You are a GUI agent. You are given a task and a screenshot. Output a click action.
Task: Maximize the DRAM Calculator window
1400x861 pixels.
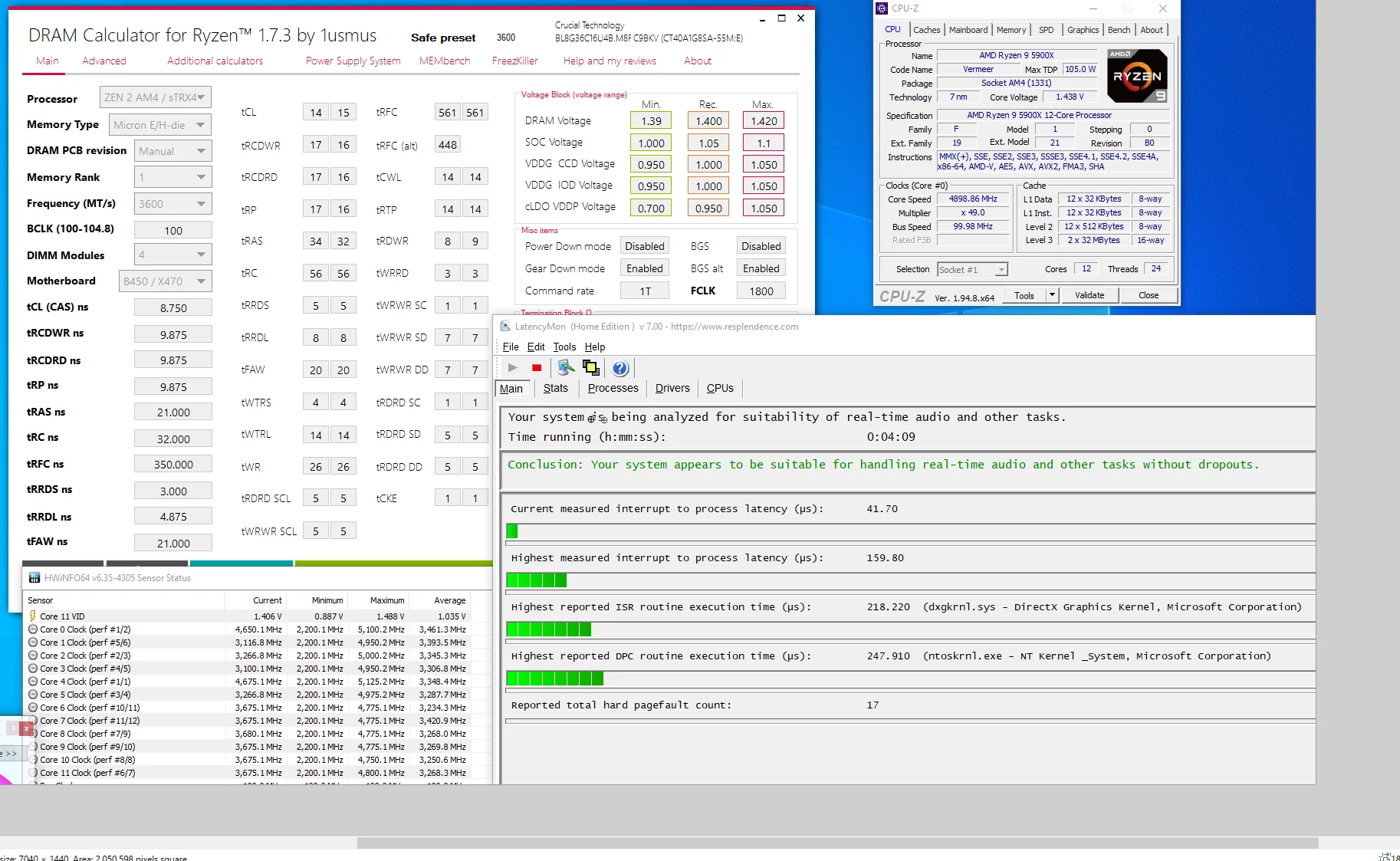click(781, 18)
